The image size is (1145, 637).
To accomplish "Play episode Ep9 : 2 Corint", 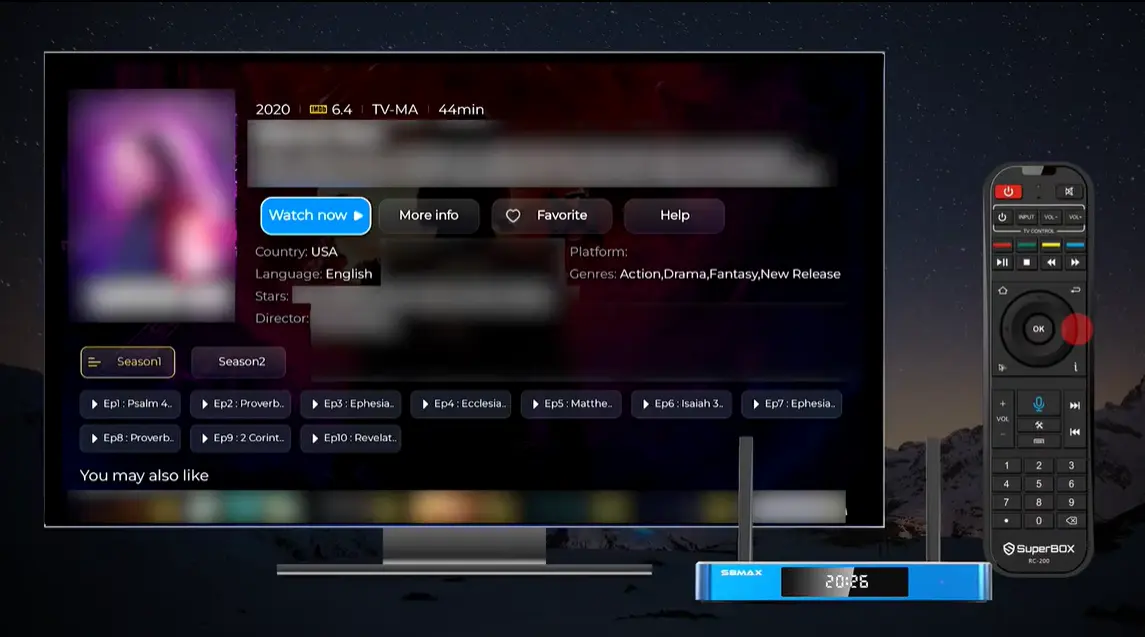I will click(x=240, y=438).
